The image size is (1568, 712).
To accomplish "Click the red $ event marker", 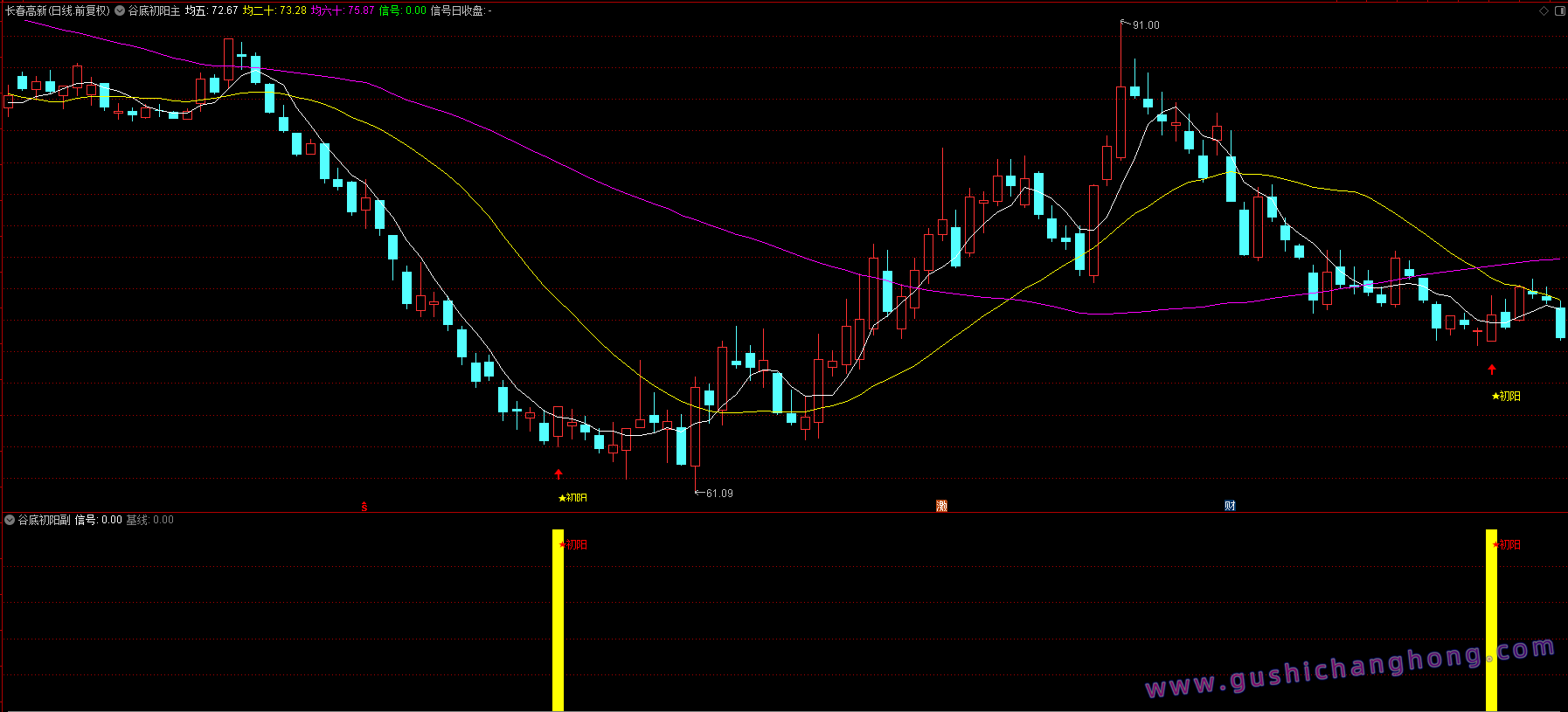I will [364, 507].
